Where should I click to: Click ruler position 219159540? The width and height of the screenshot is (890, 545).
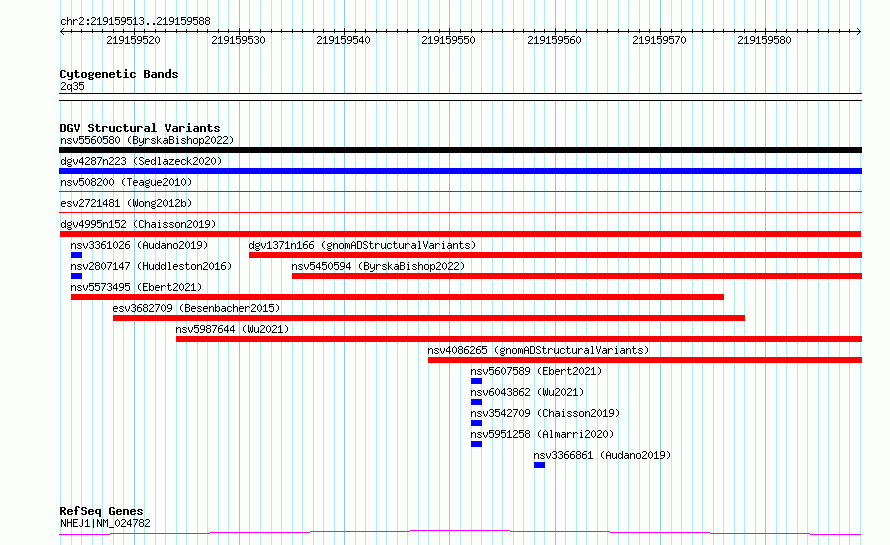tap(343, 40)
